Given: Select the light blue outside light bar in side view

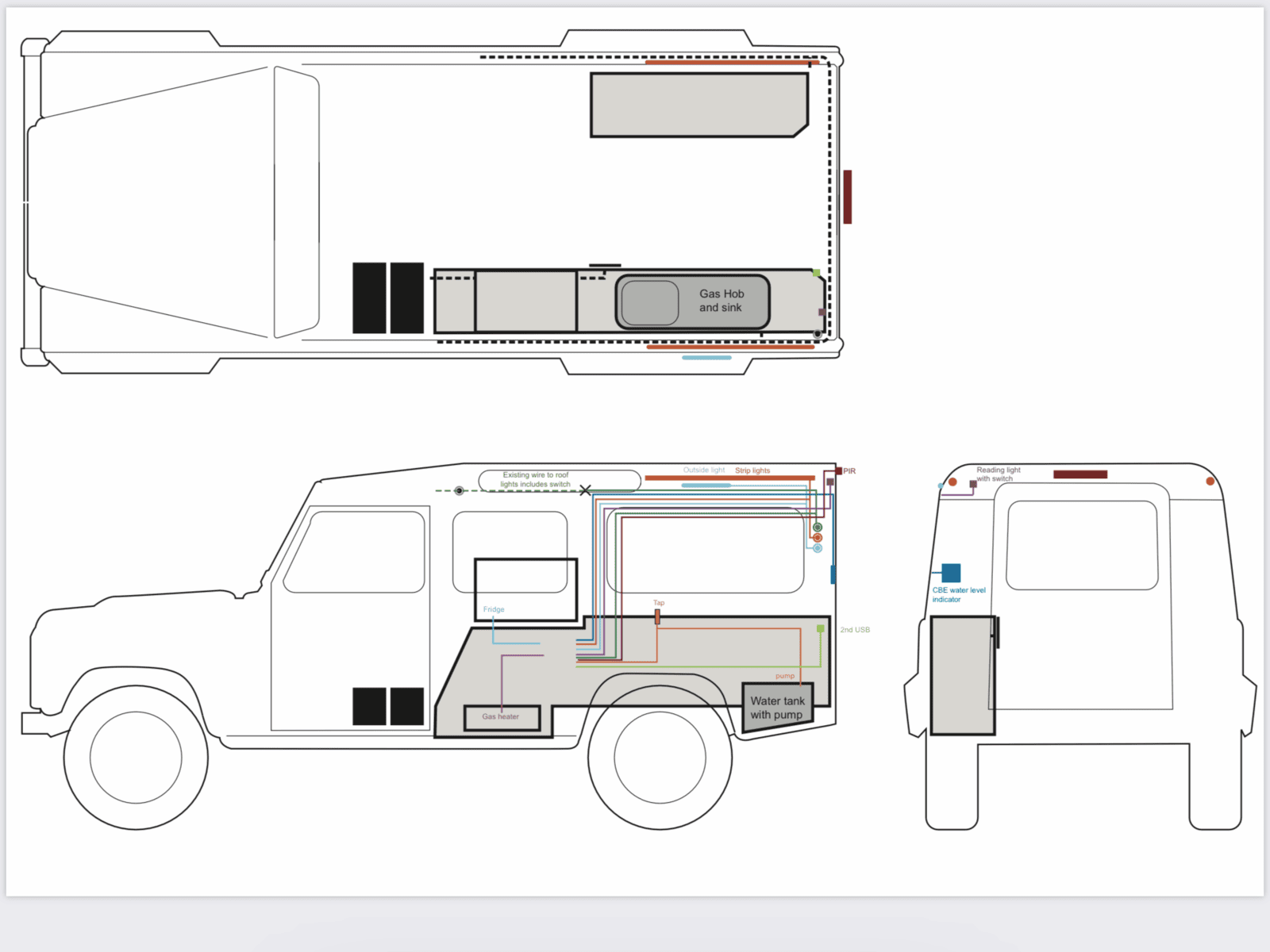Looking at the screenshot, I should 706,486.
